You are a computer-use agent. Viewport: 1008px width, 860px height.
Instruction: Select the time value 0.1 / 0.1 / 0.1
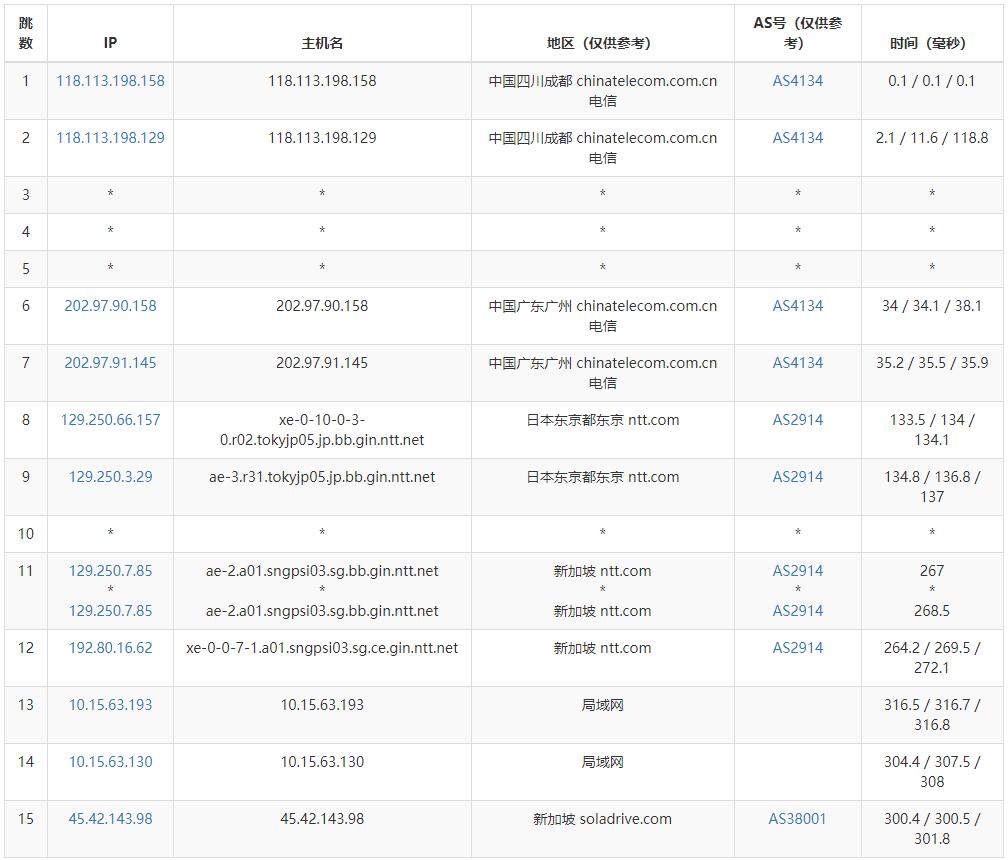pyautogui.click(x=932, y=81)
